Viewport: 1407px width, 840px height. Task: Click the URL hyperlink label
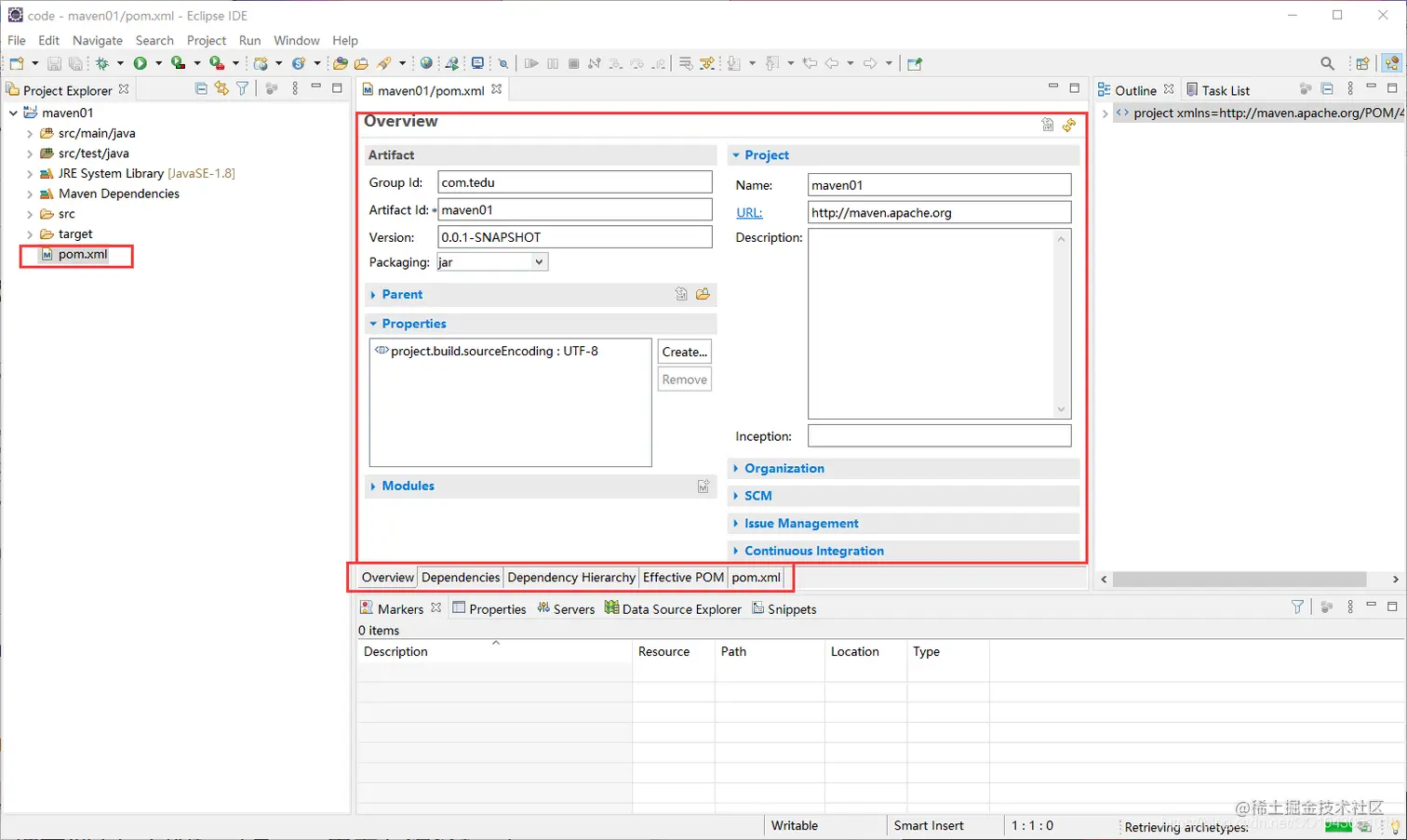749,213
